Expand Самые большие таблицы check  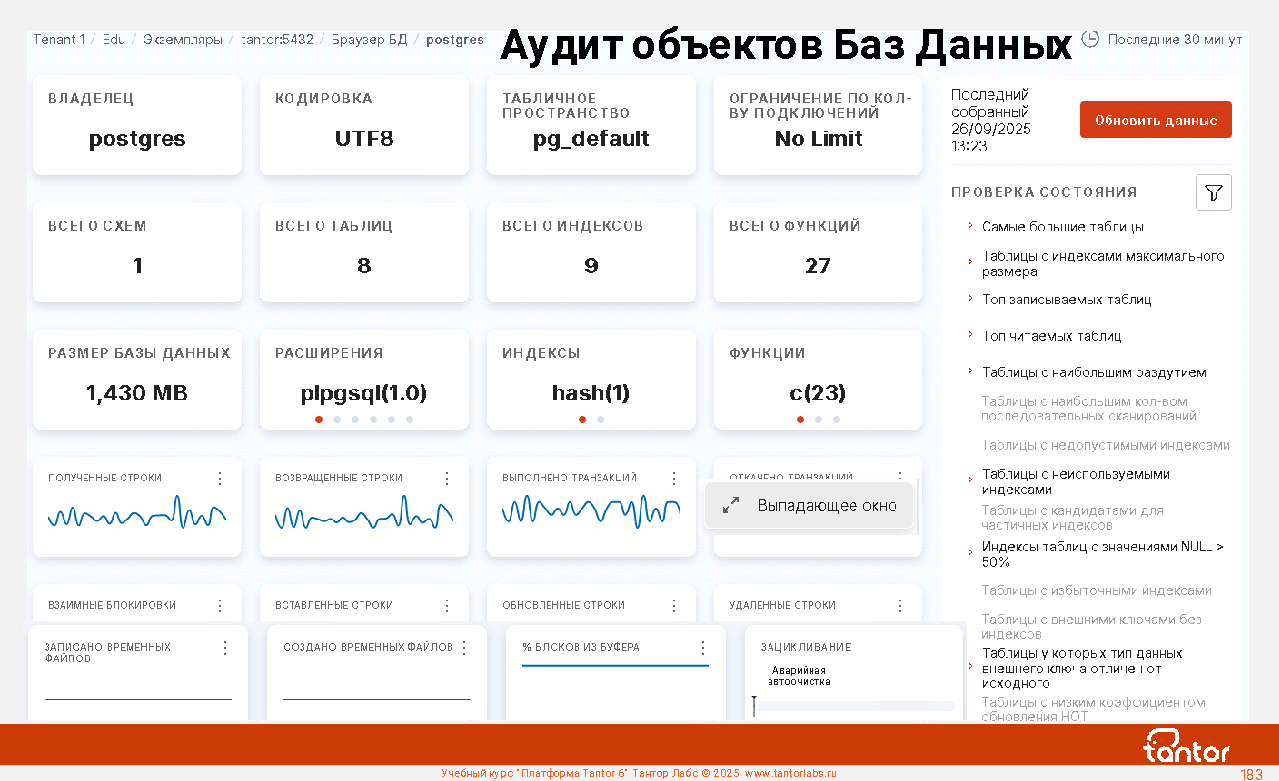pyautogui.click(x=1062, y=227)
